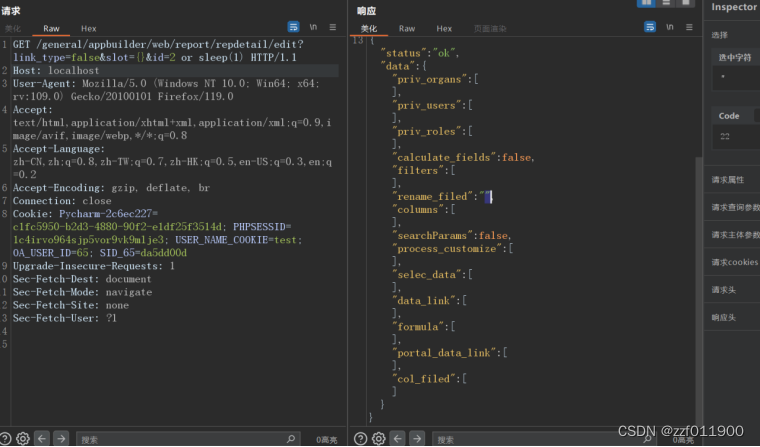Click "calculate_fields":false in response
760x447 pixels.
tap(463, 158)
